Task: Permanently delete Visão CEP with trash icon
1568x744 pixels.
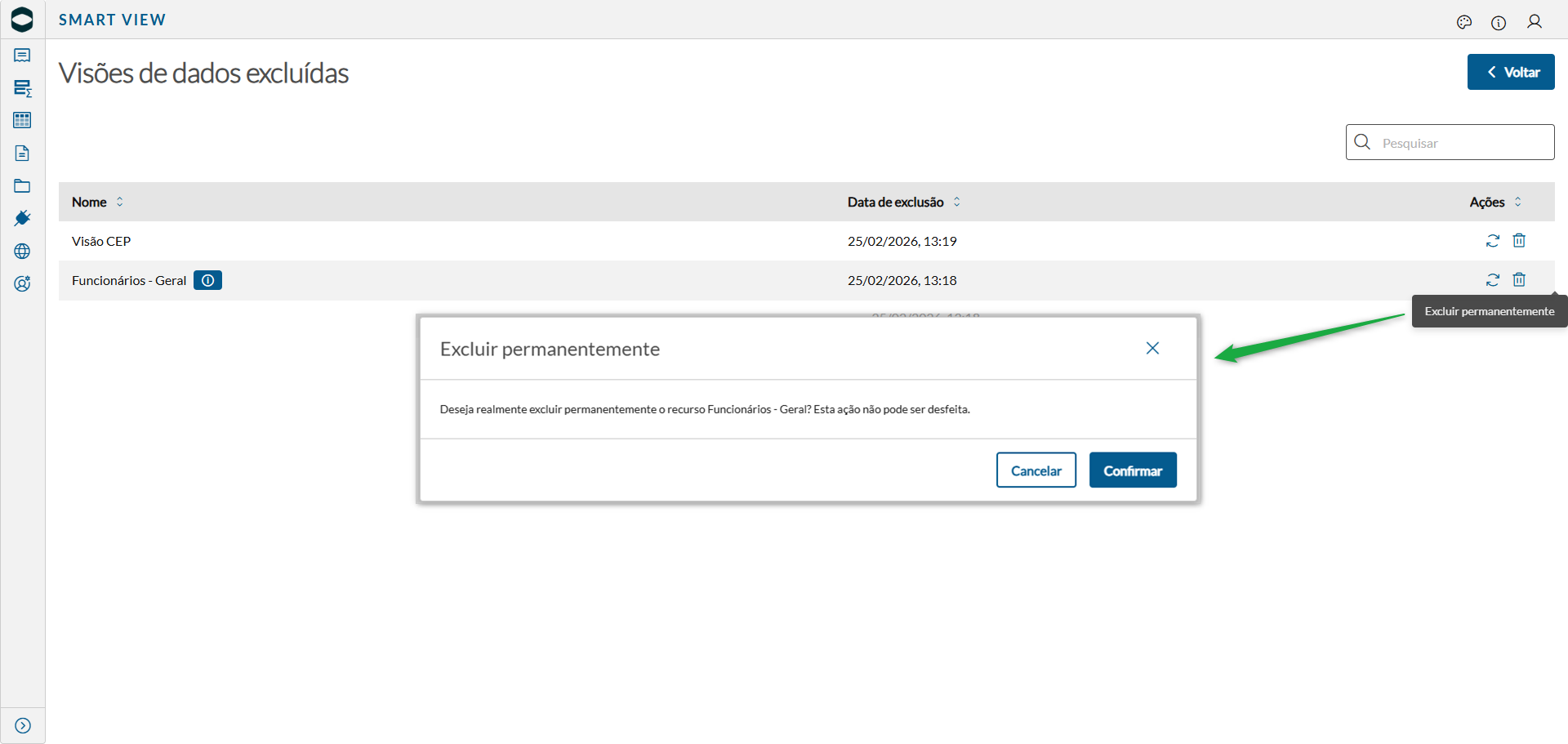Action: coord(1519,241)
